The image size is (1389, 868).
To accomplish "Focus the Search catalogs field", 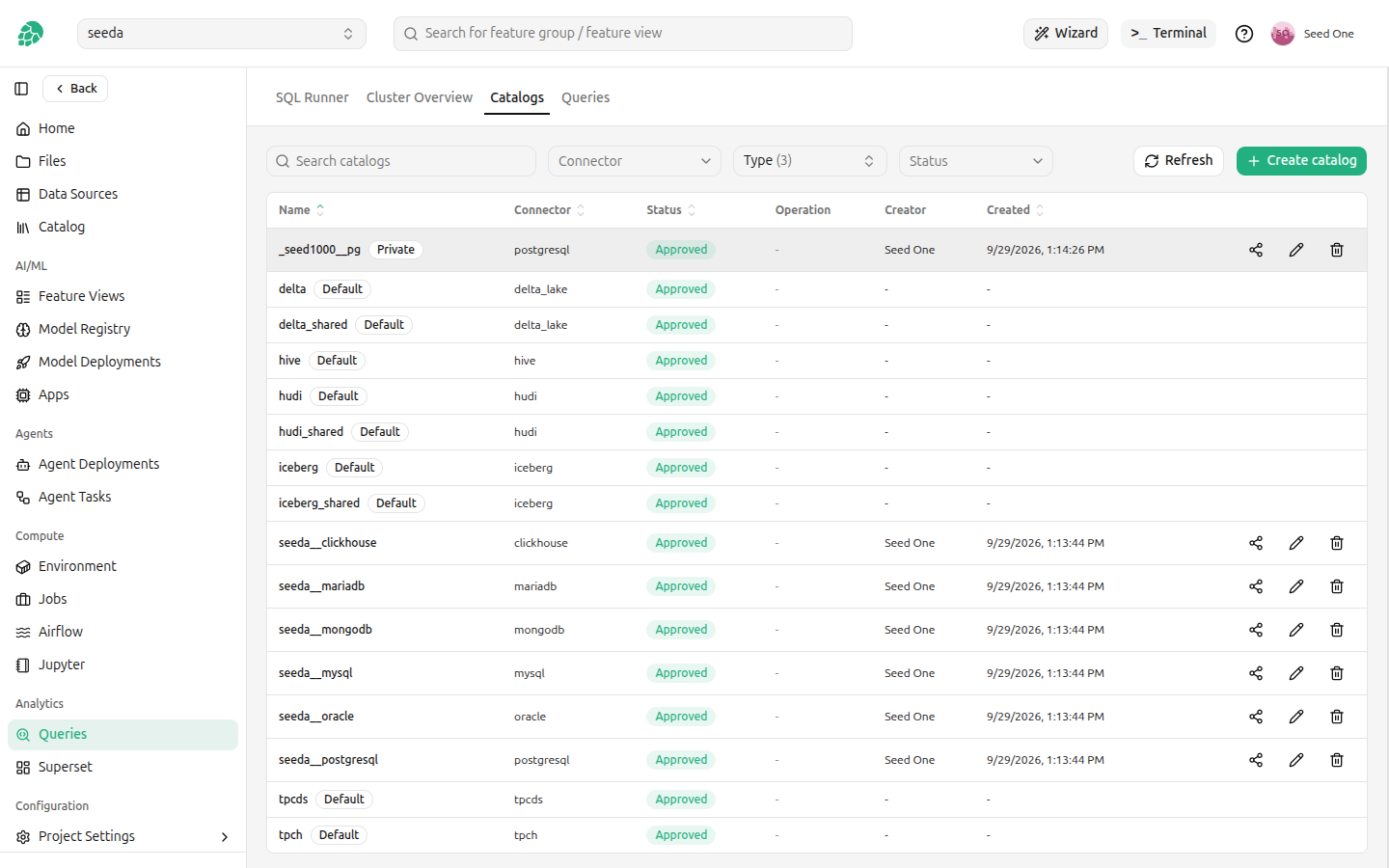I will pyautogui.click(x=401, y=161).
